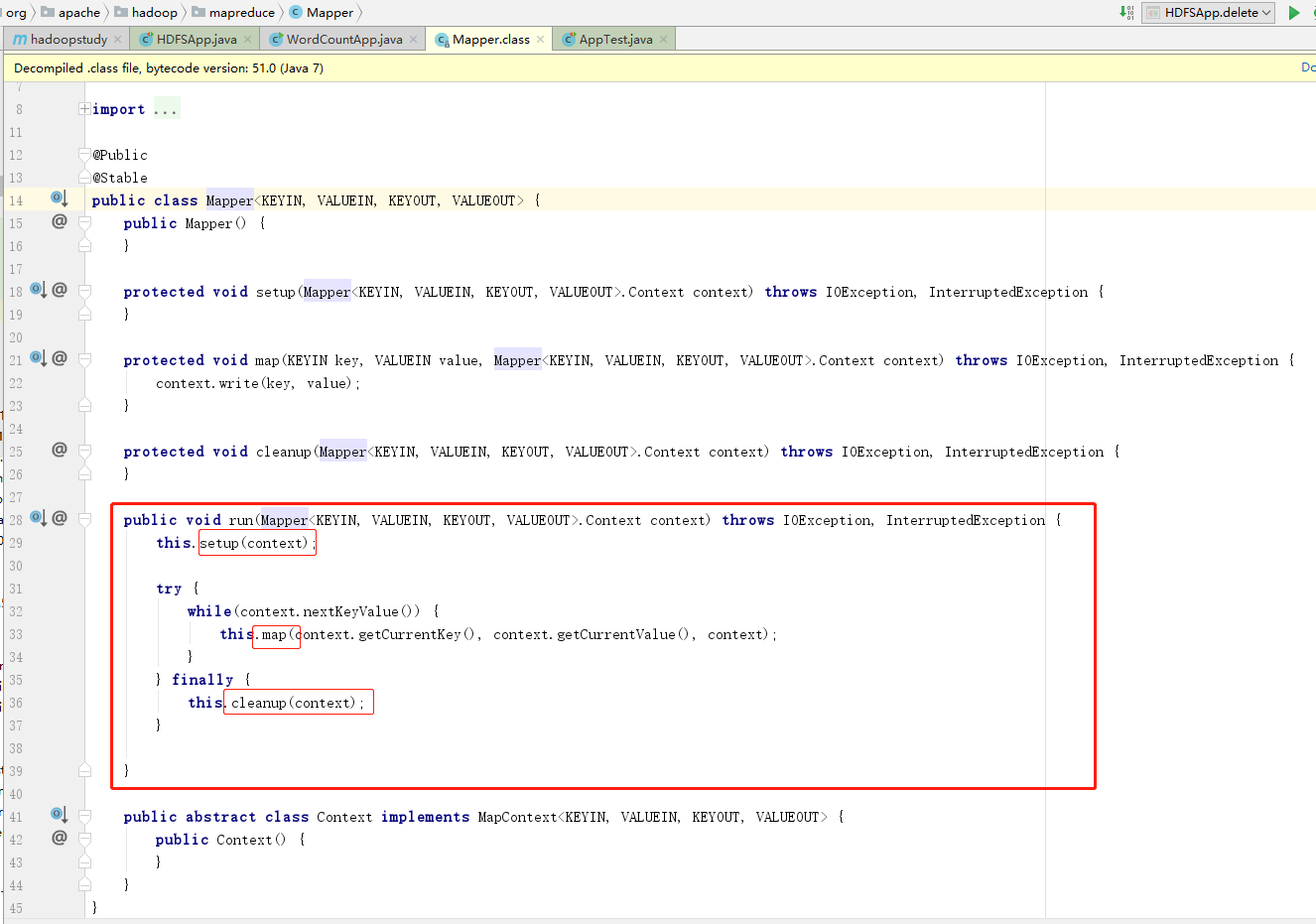The width and height of the screenshot is (1316, 924).
Task: Click the @ gutter icon beside Context constructor
Action: pyautogui.click(x=60, y=838)
